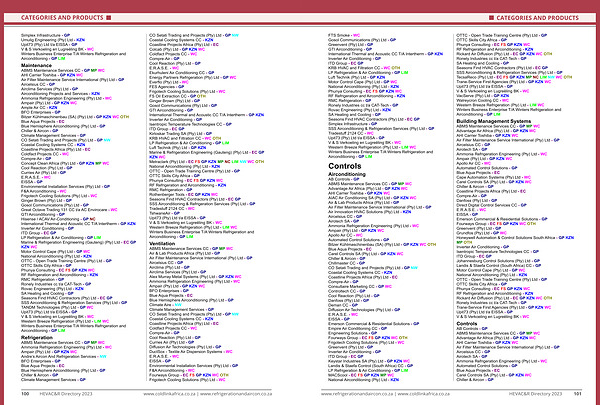The width and height of the screenshot is (600, 405).
Task: Open www.coldlinkafrica.co.za on page 101 footer
Action: coord(424,394)
